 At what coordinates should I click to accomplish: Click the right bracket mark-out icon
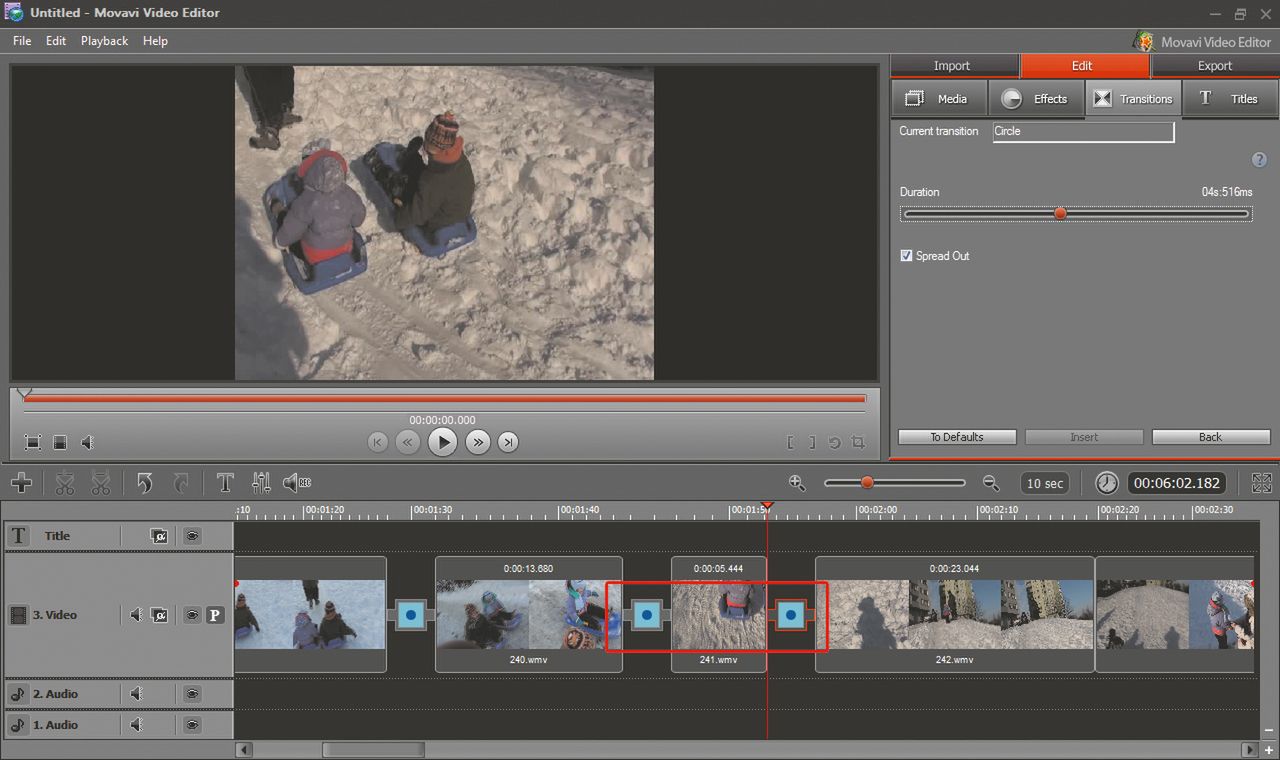point(812,442)
